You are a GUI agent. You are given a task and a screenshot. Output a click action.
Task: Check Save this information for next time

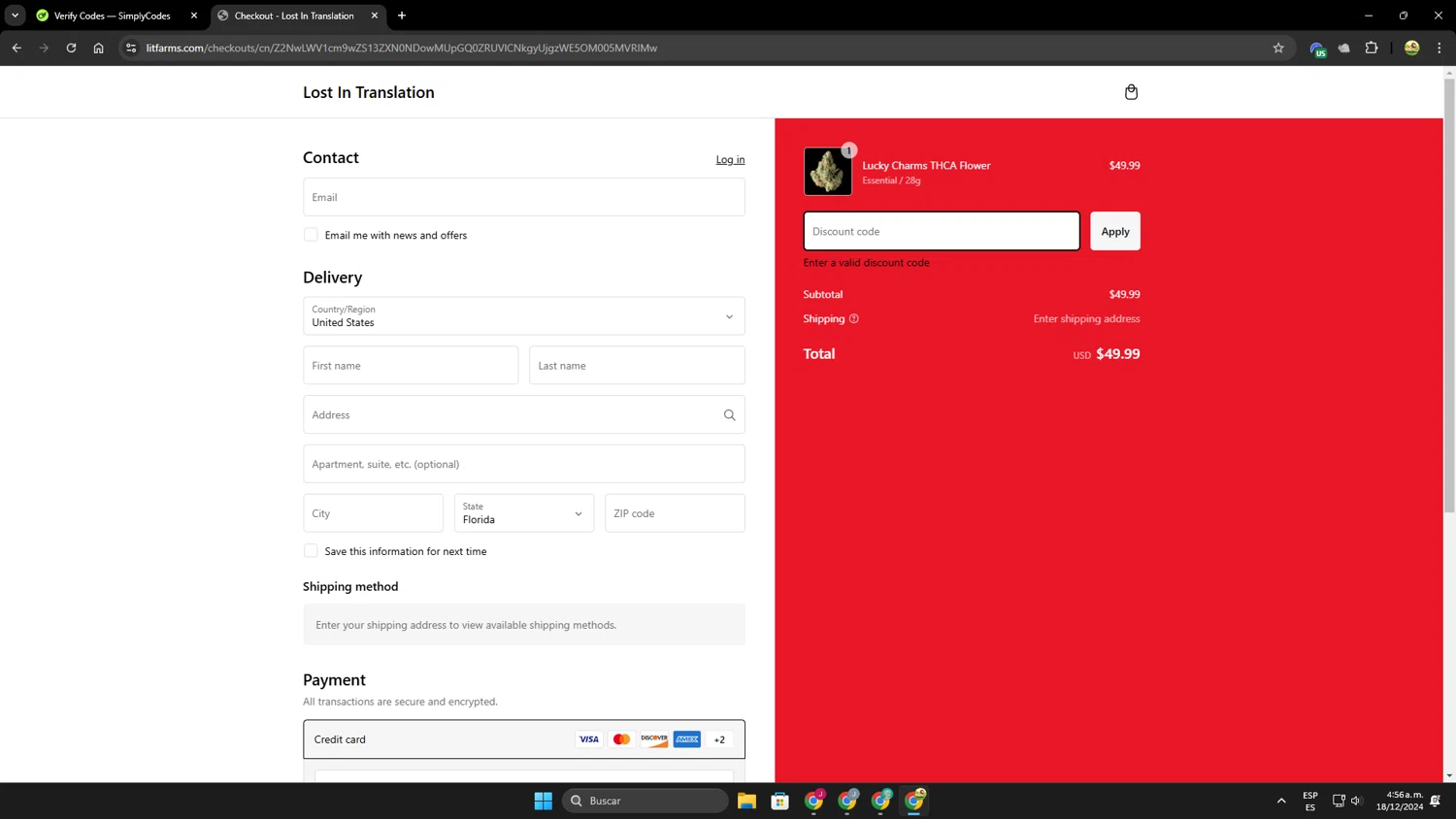click(311, 551)
